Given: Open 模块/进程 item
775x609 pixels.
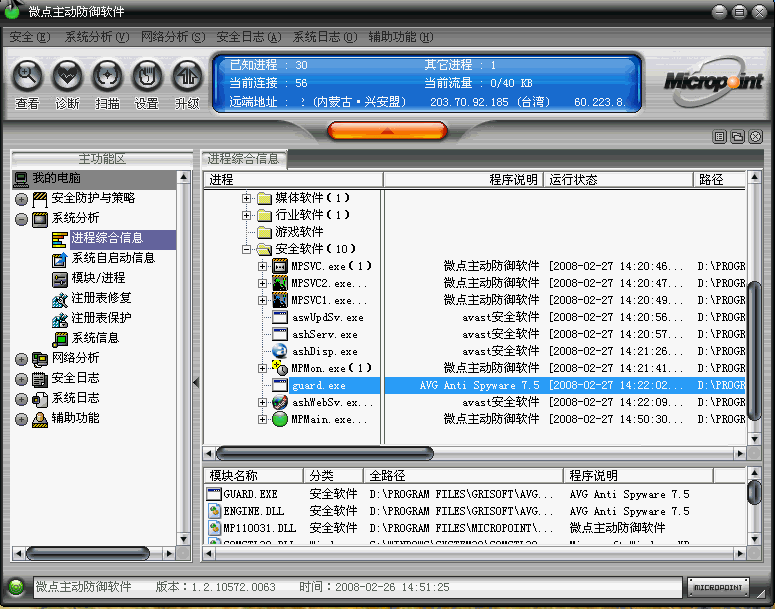Looking at the screenshot, I should click(x=98, y=278).
